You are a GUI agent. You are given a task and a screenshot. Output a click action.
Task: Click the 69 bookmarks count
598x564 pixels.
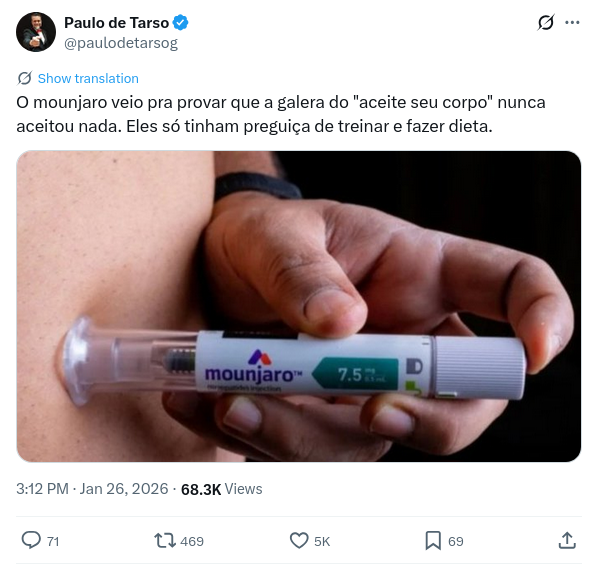[x=456, y=542]
